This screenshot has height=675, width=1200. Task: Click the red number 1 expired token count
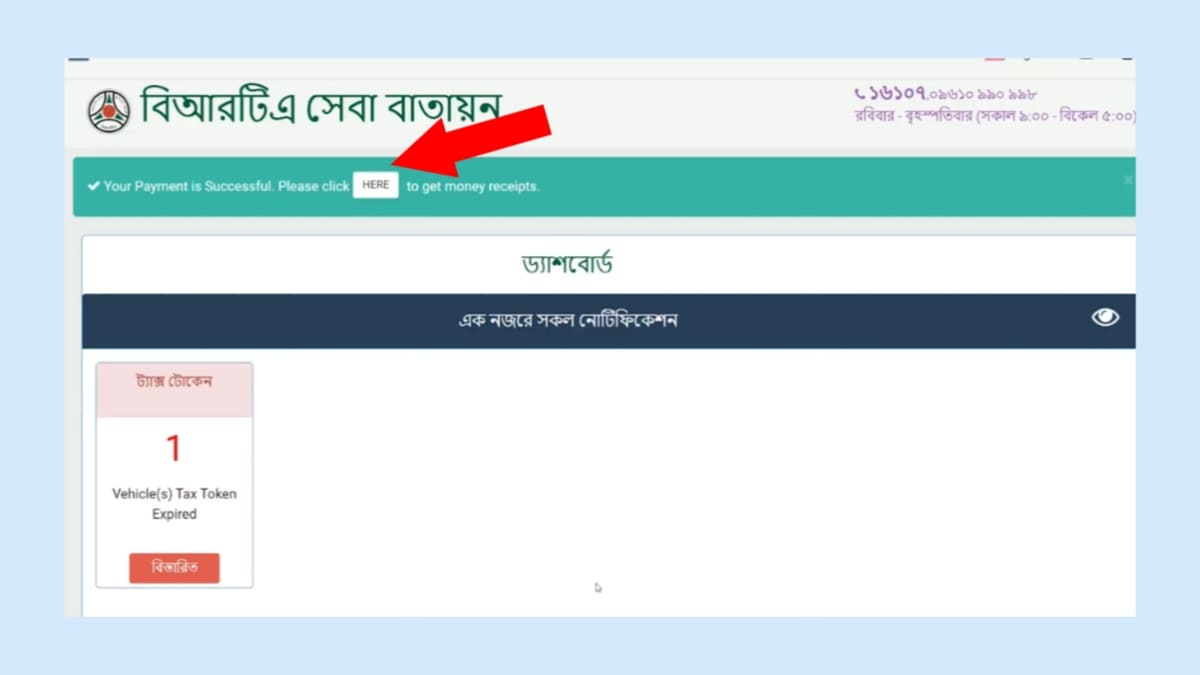tap(173, 448)
